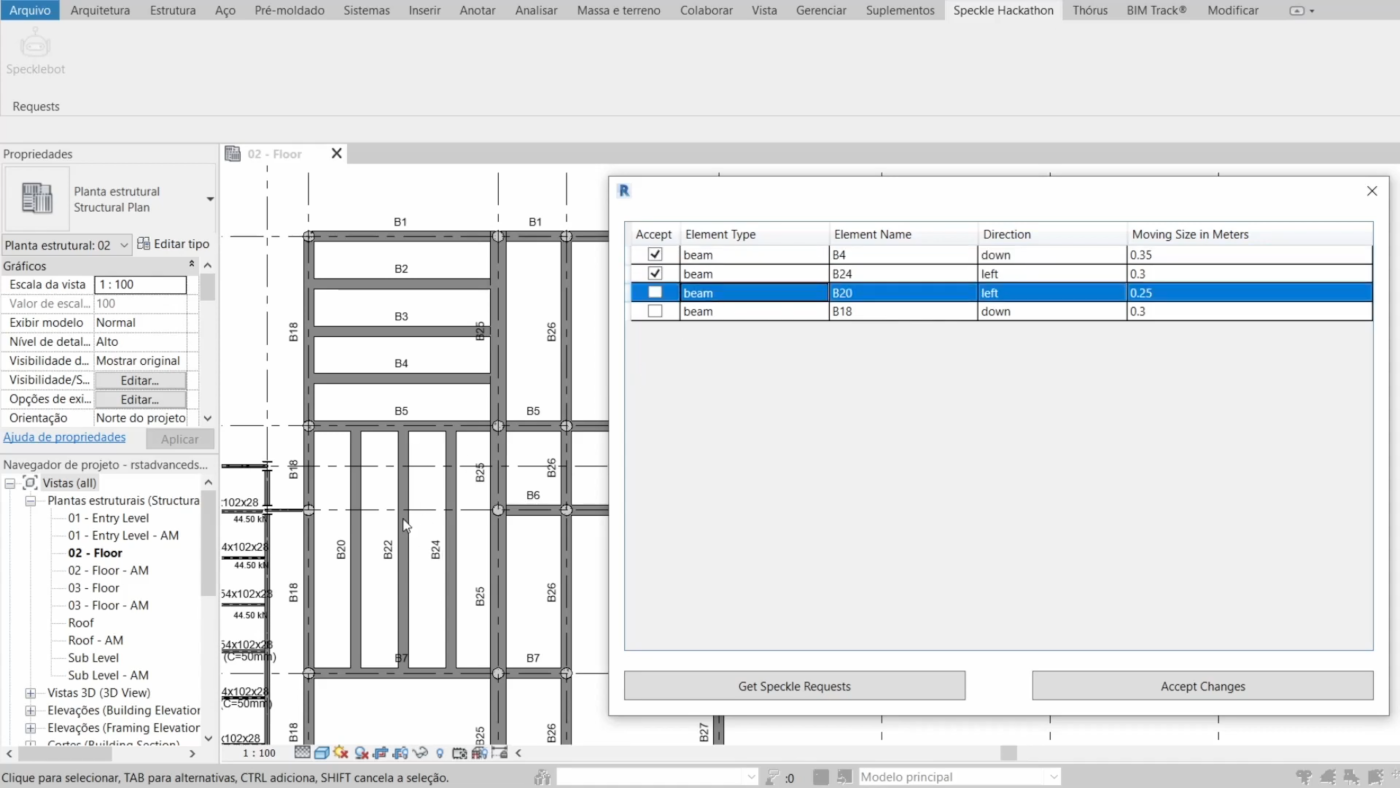1400x788 pixels.
Task: Collapse the Gráficos properties group
Action: coord(192,266)
